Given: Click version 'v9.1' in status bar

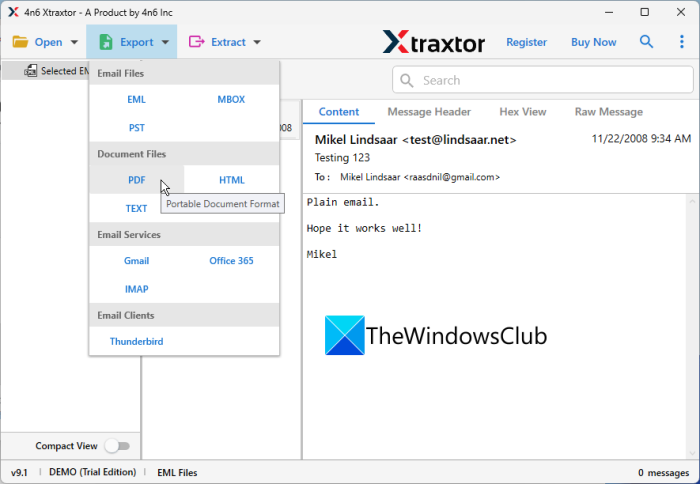Looking at the screenshot, I should coord(19,472).
